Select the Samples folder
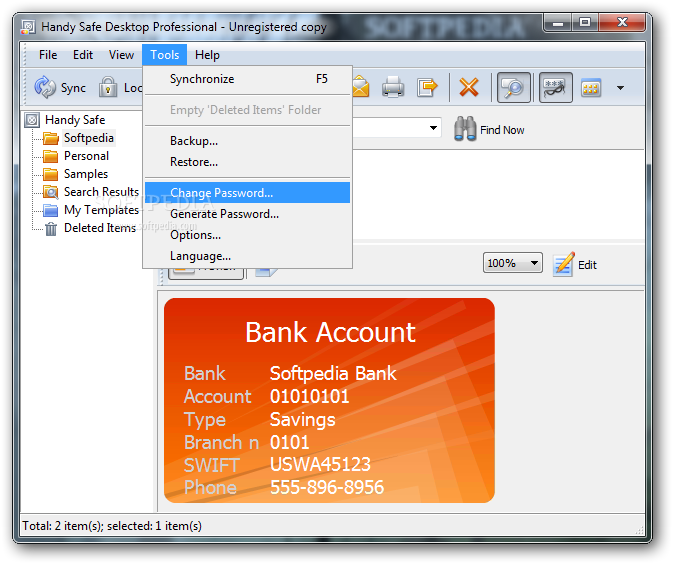673x564 pixels. pyautogui.click(x=86, y=174)
